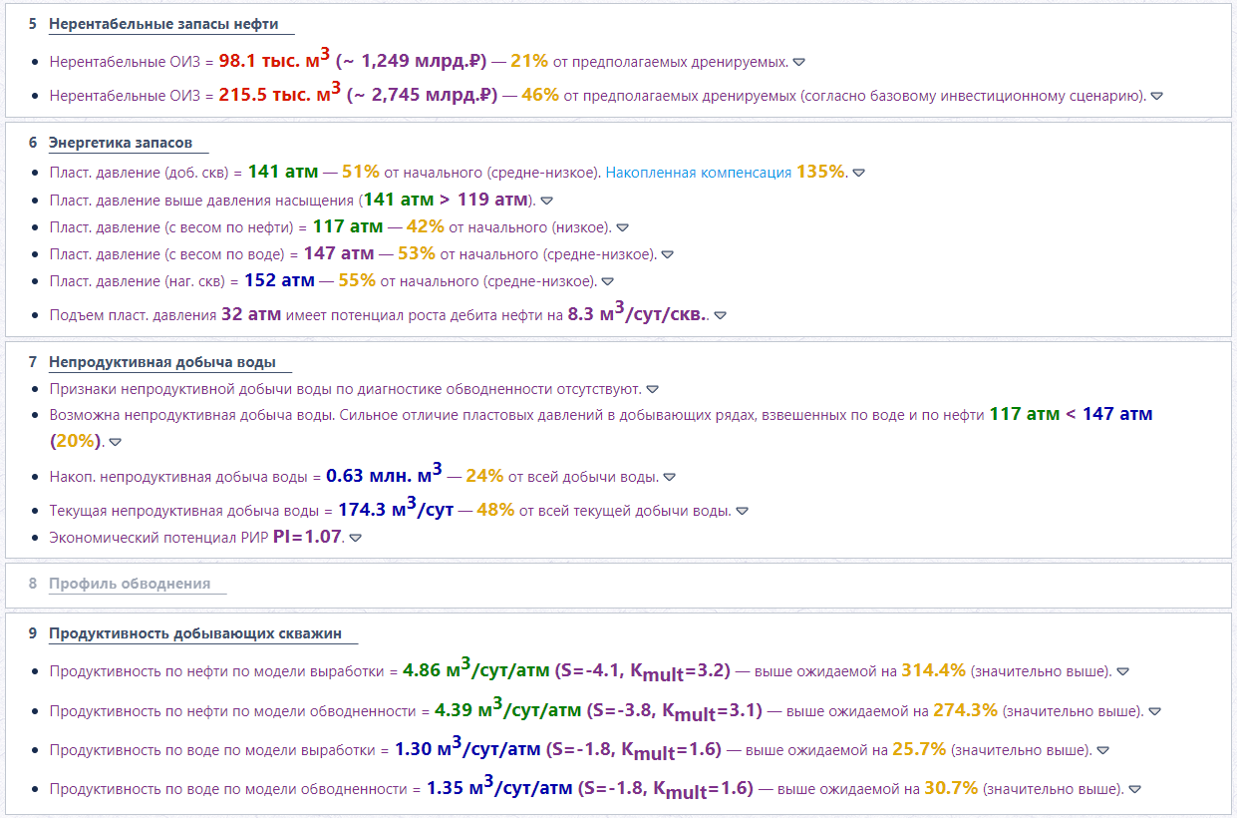
Task: Select the cost '(~ 1,249 млрд.₽)'
Action: pos(411,61)
